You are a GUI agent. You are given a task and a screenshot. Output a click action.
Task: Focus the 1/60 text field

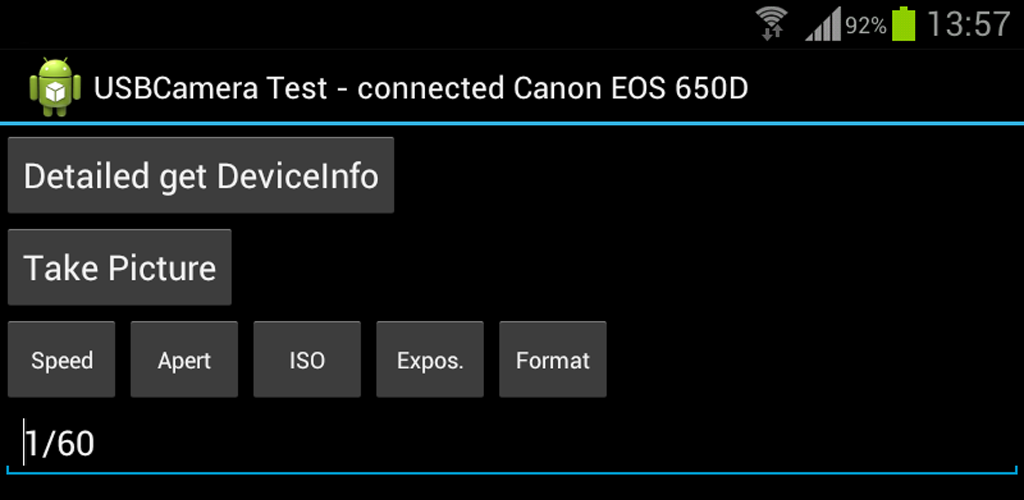(x=512, y=444)
